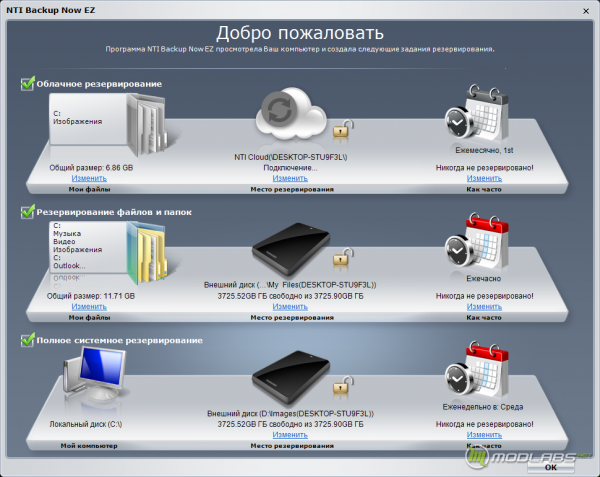Click Изменить under Ежемесячно, 1st schedule
Screen dimensions: 600x477
[484, 178]
